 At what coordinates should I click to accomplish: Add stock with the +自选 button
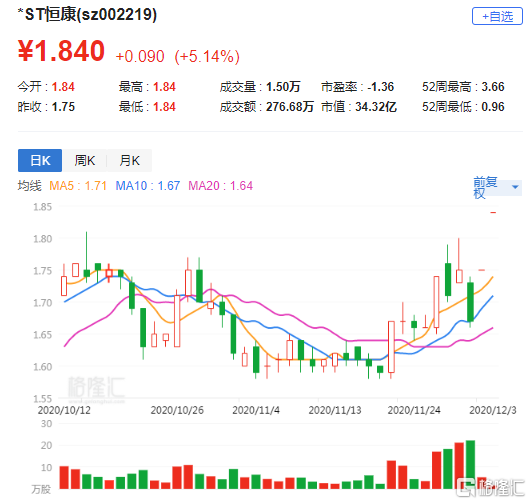497,16
